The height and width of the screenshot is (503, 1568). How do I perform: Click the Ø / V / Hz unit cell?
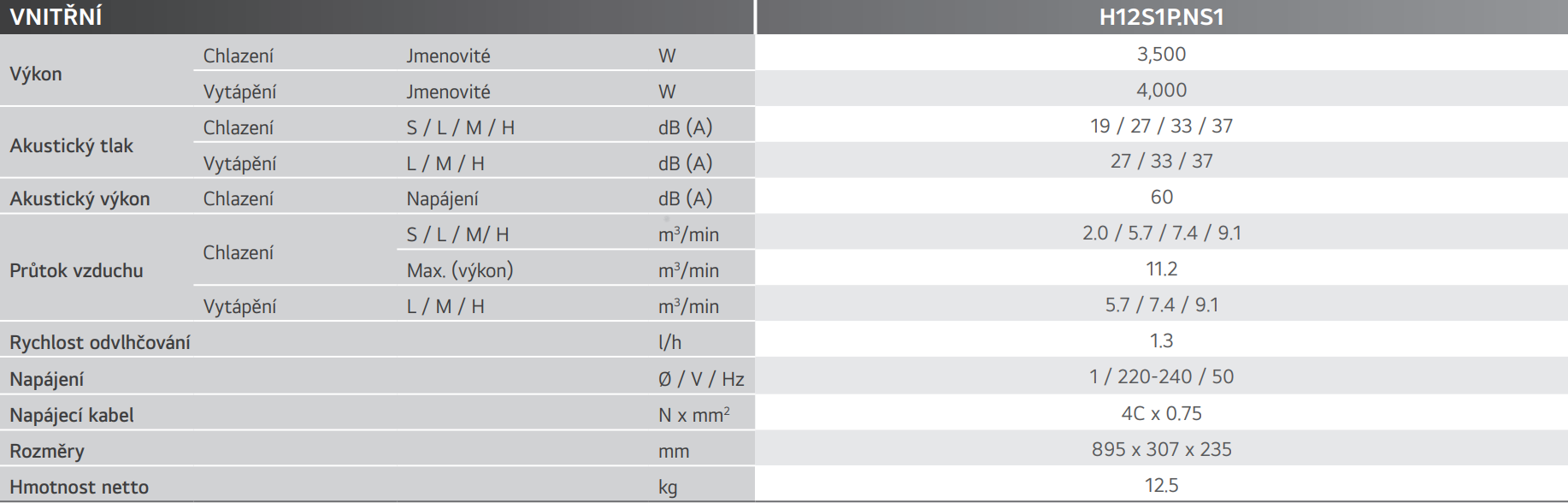point(701,379)
